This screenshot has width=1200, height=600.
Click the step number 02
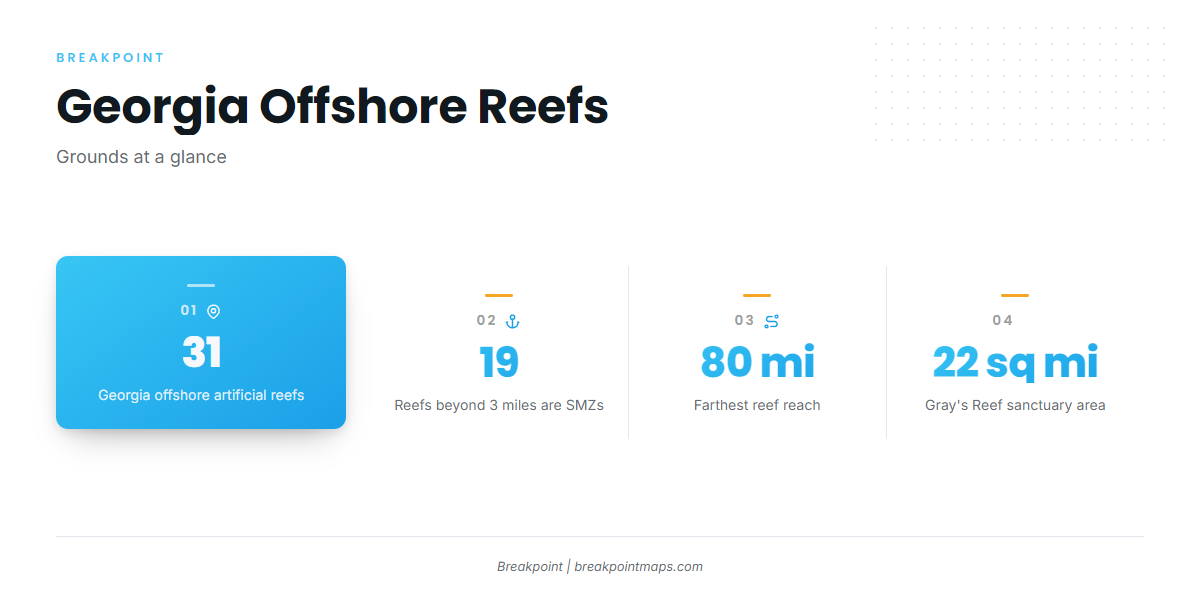click(487, 321)
